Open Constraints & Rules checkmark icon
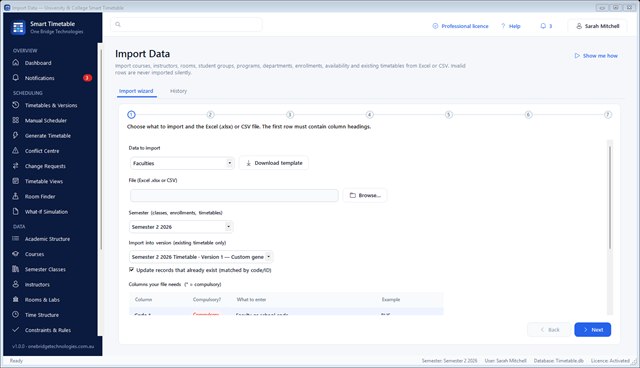 coord(16,330)
